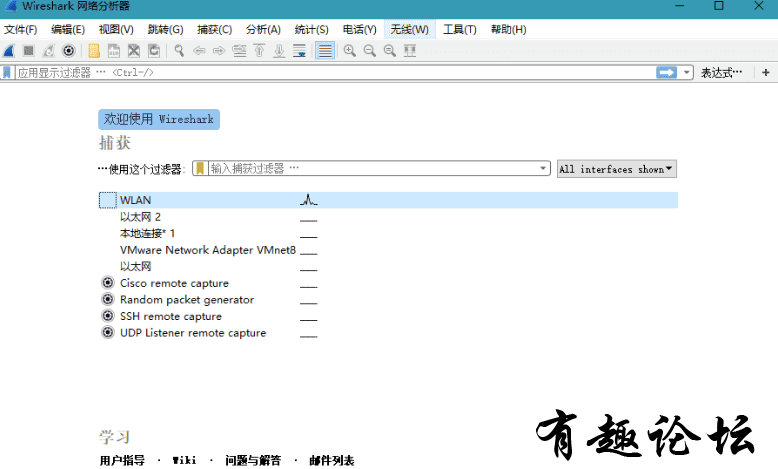Open settings gear for UDP Listener capture
The height and width of the screenshot is (469, 778).
108,333
